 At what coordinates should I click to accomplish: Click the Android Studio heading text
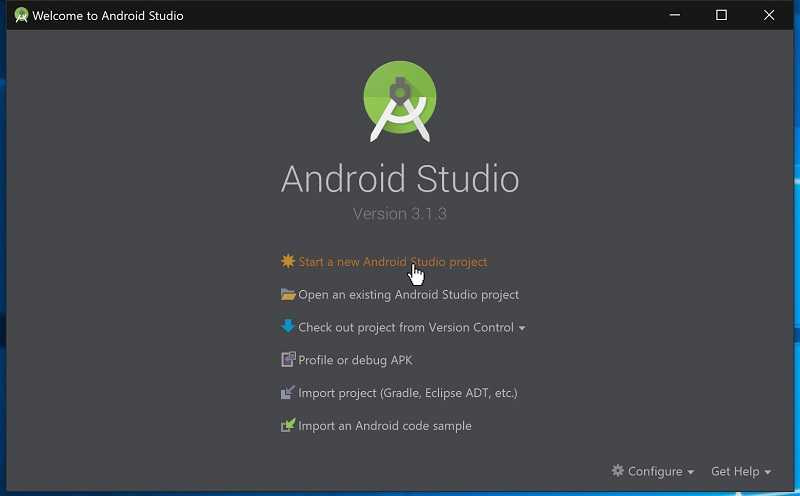[x=400, y=179]
